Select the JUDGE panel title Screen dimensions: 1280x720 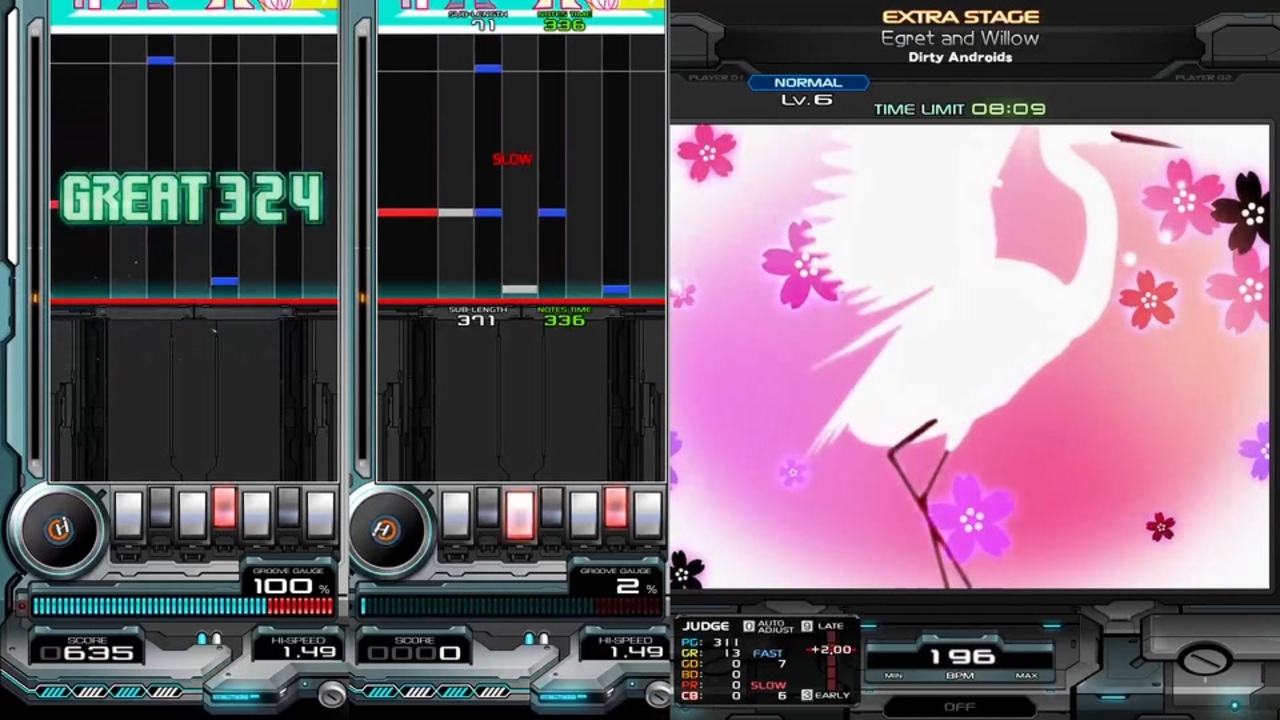[706, 626]
